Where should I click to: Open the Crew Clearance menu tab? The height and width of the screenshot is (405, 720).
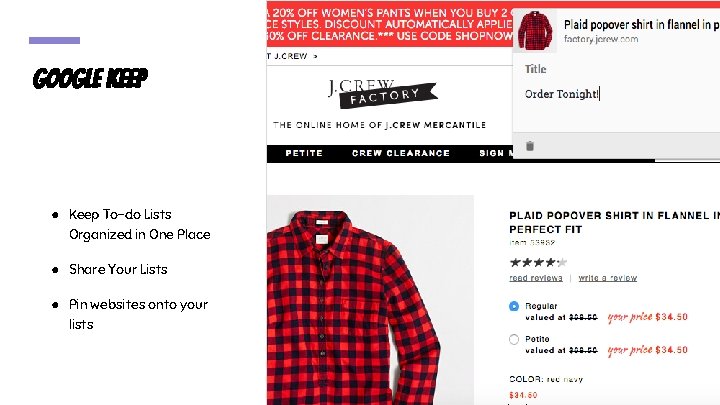(x=400, y=153)
